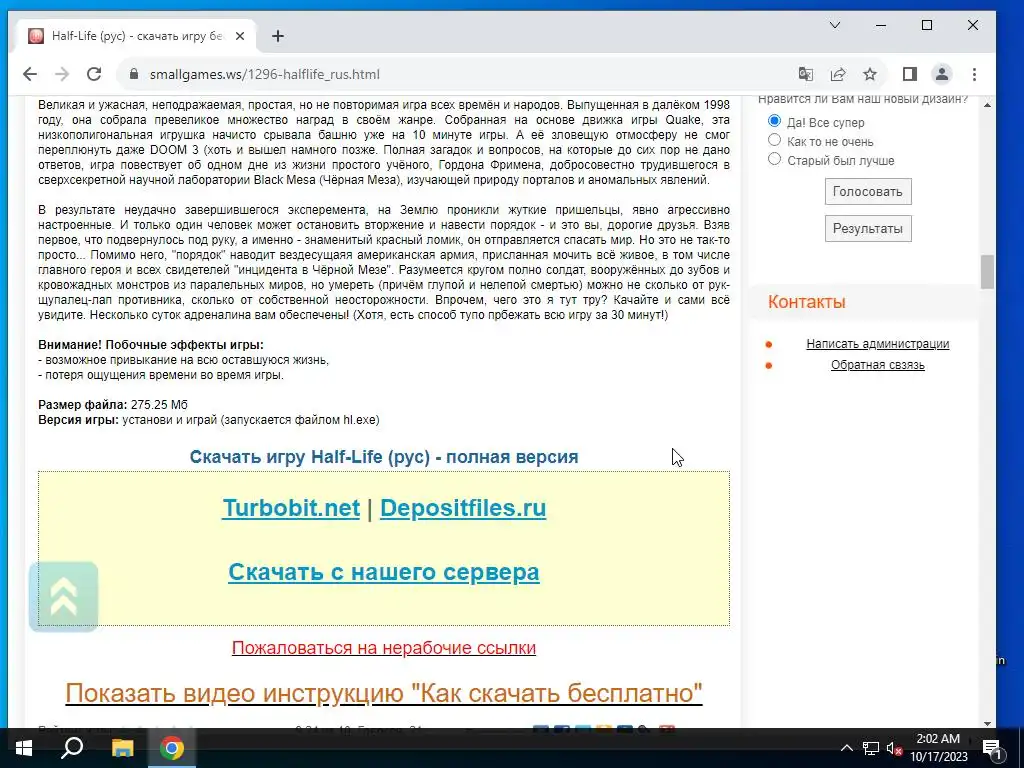
Task: Open the 'Обратная связь' link
Action: (x=877, y=365)
